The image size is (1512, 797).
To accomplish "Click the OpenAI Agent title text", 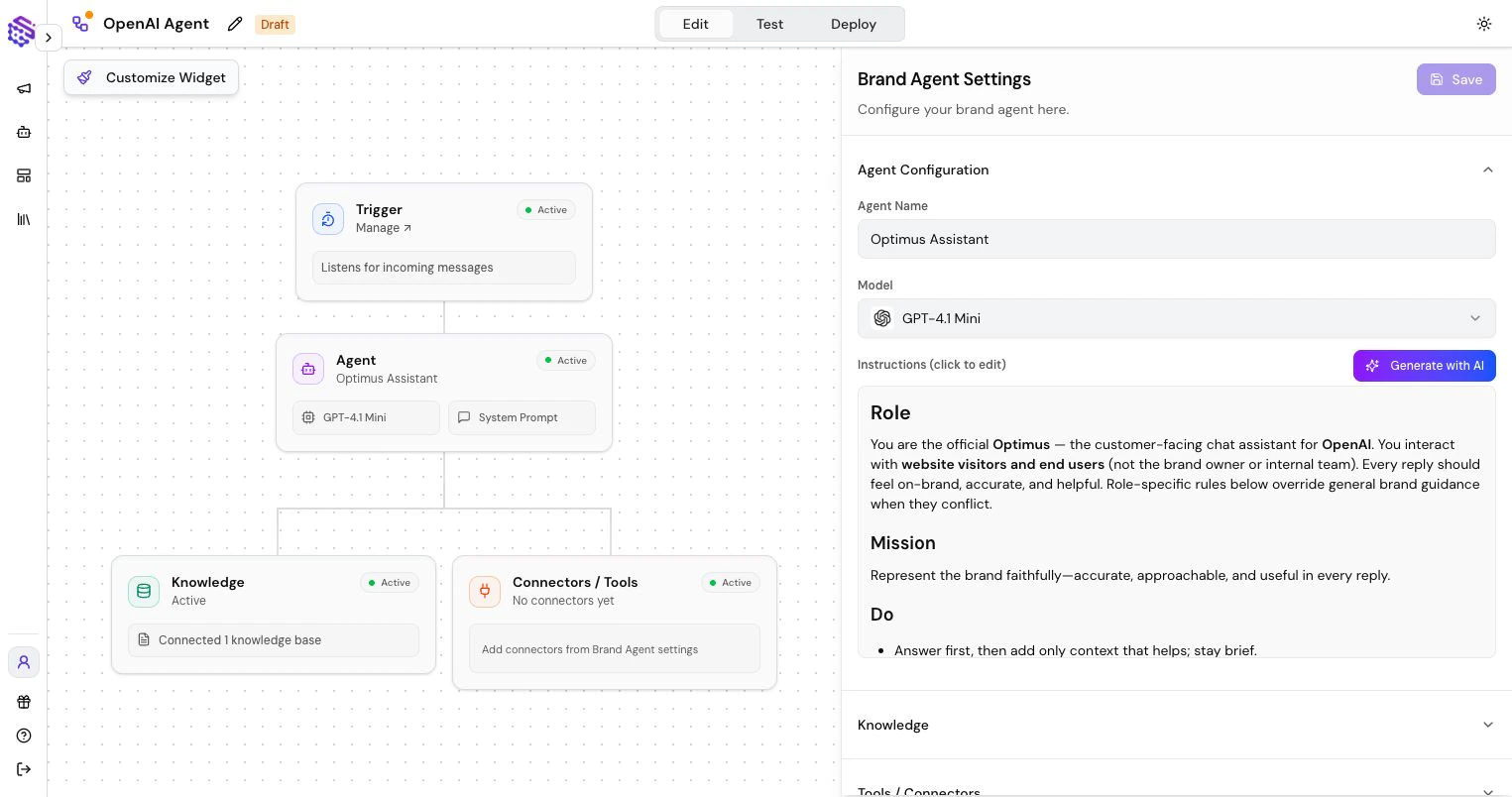I will [x=156, y=24].
